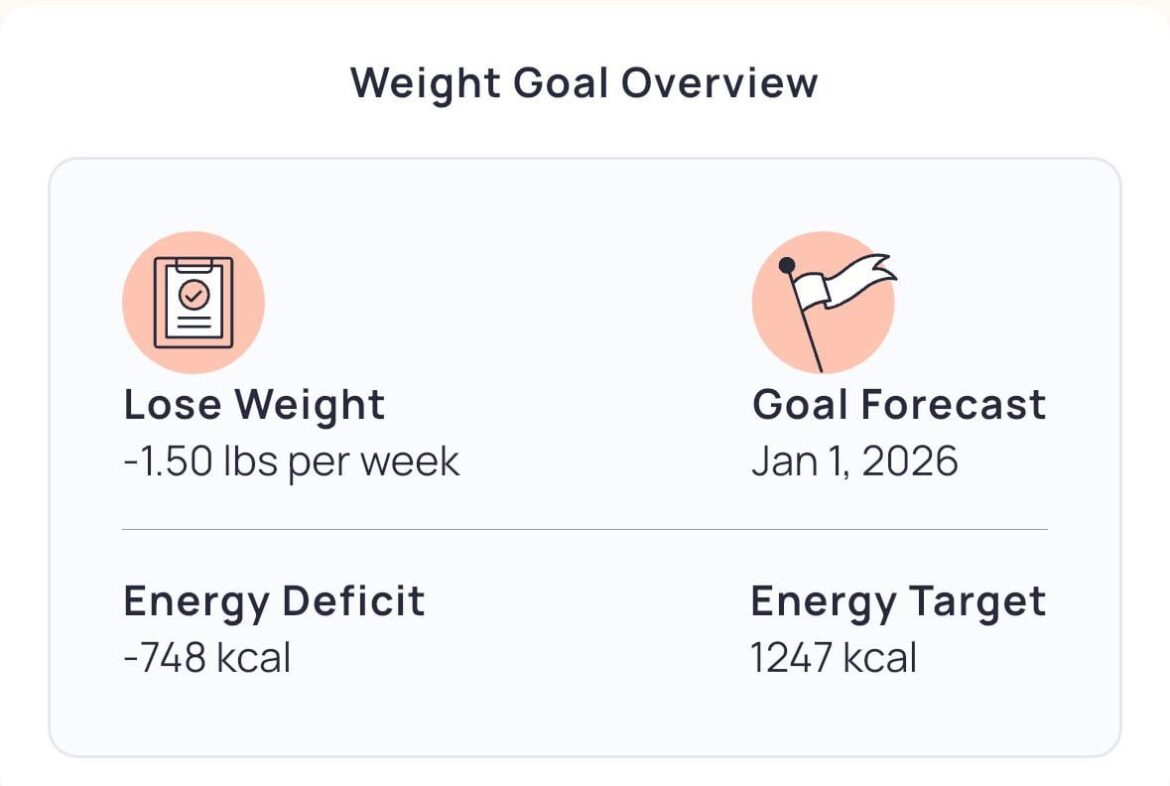Click the horizontal divider line in the card

click(x=584, y=529)
